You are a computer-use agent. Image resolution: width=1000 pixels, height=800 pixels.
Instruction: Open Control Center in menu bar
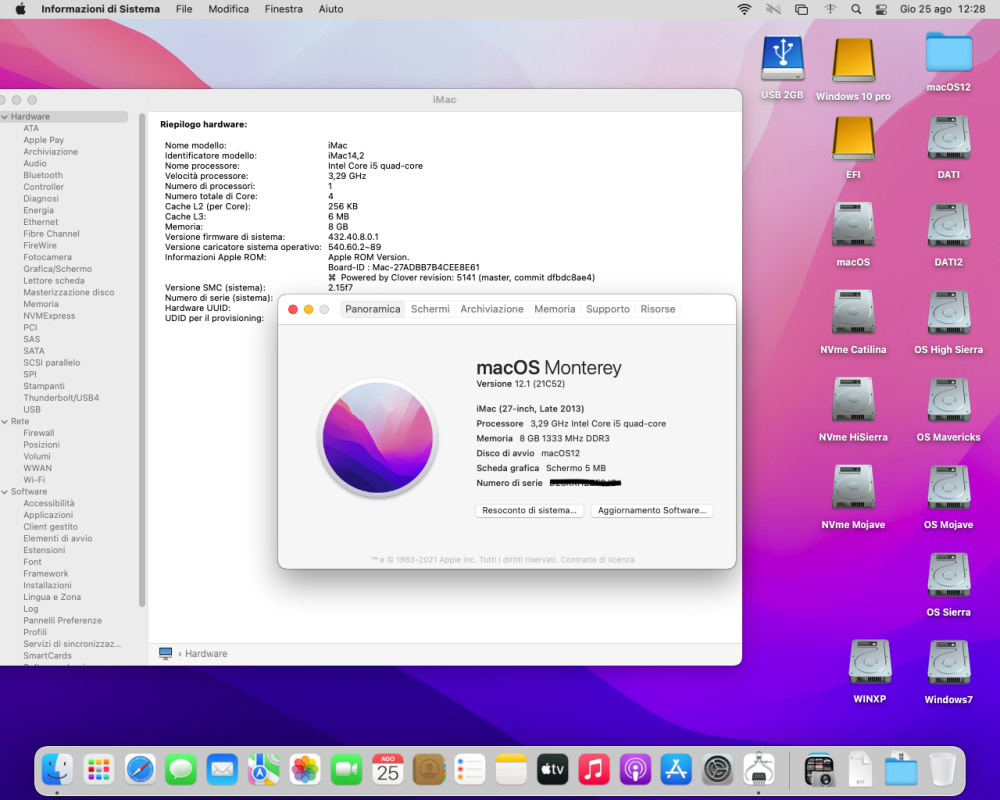pyautogui.click(x=881, y=9)
